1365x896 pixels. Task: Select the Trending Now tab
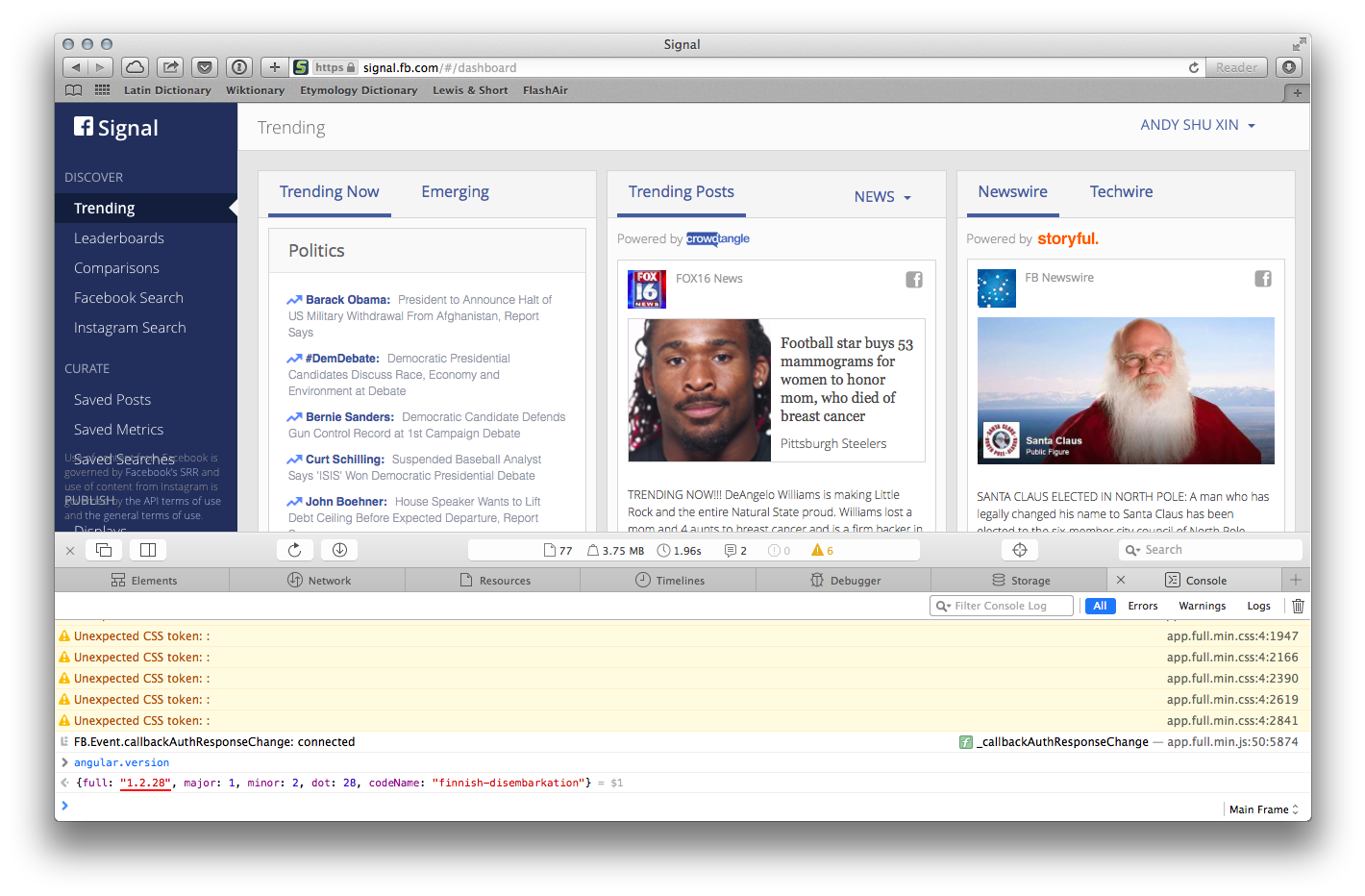tap(329, 192)
